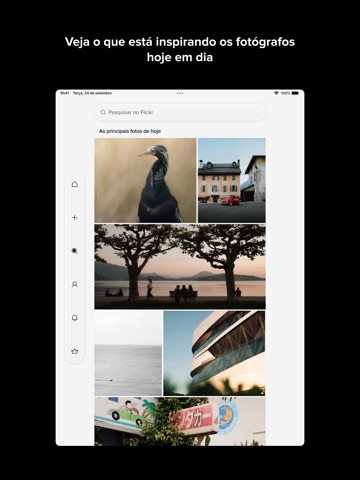Click the magnifier icon in search bar
This screenshot has height=480, width=360.
coord(103,112)
